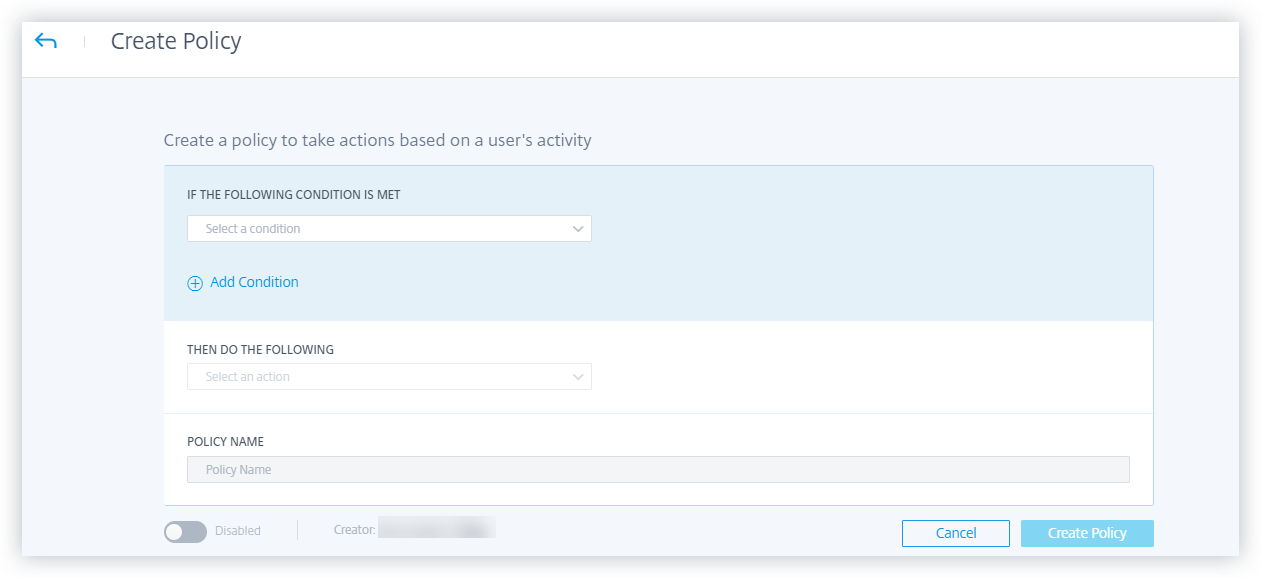Focus the Policy Name input field
Viewport: 1261px width, 578px height.
click(658, 470)
